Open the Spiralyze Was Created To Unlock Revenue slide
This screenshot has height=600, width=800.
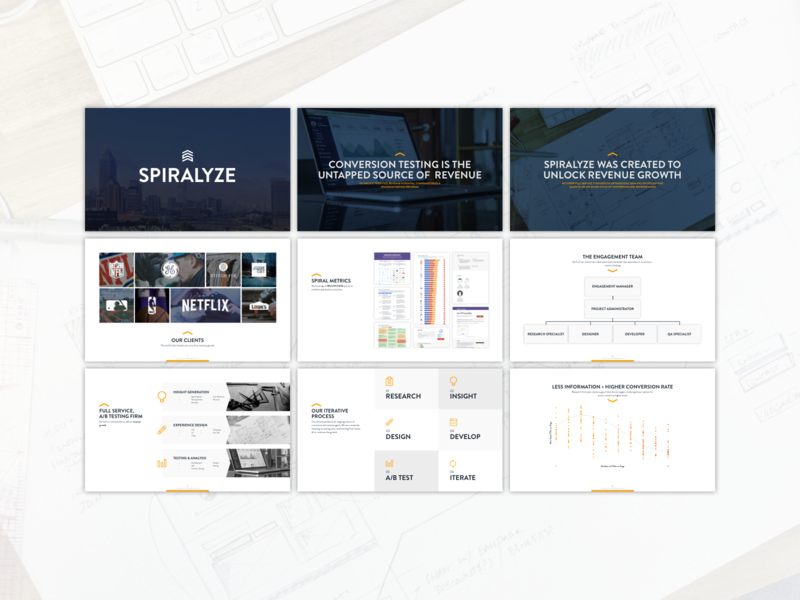pyautogui.click(x=612, y=169)
